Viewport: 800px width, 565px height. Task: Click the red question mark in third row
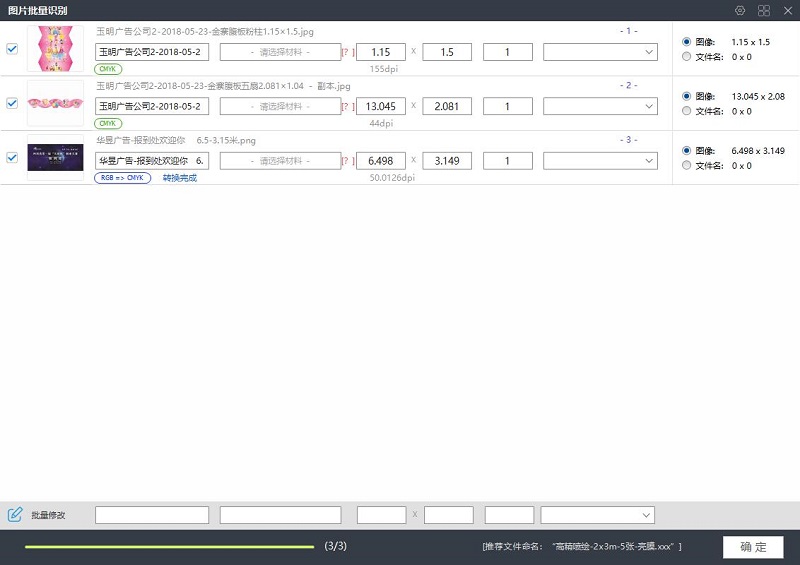click(x=347, y=161)
